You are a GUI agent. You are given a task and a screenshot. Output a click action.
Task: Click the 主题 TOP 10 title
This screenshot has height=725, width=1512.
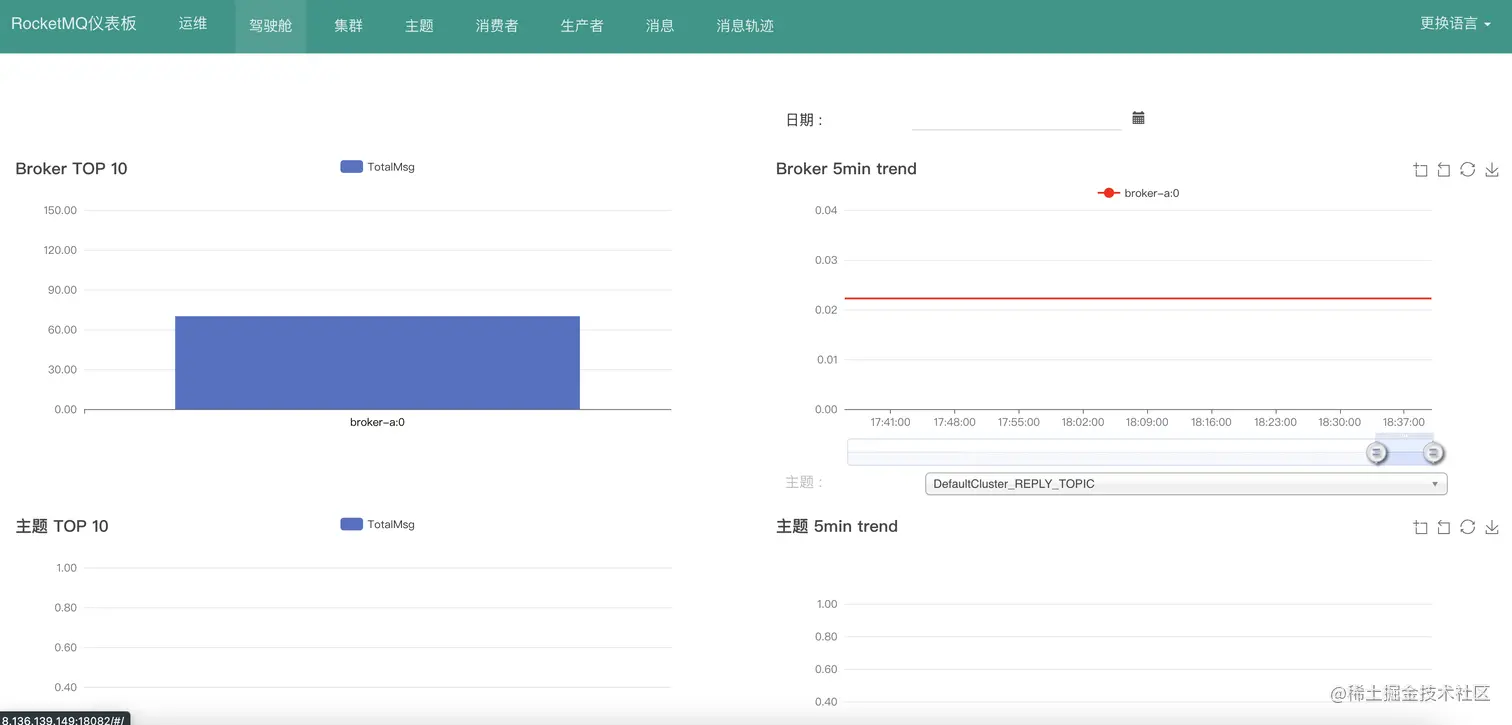pos(62,526)
